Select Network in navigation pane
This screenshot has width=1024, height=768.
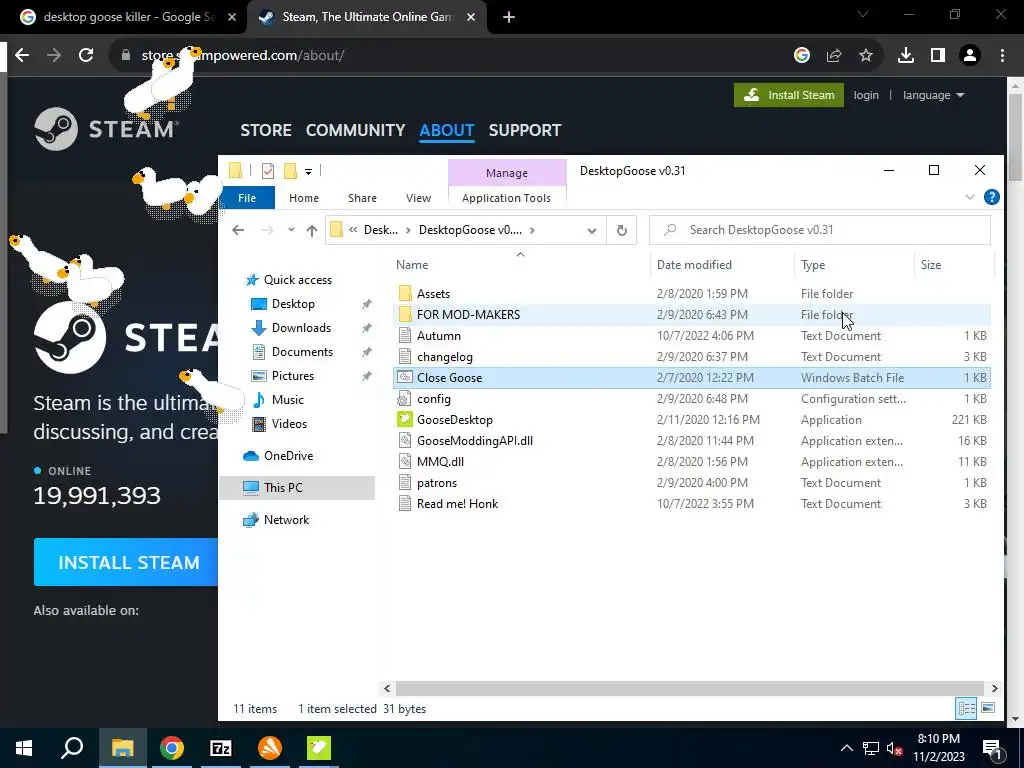coord(286,520)
